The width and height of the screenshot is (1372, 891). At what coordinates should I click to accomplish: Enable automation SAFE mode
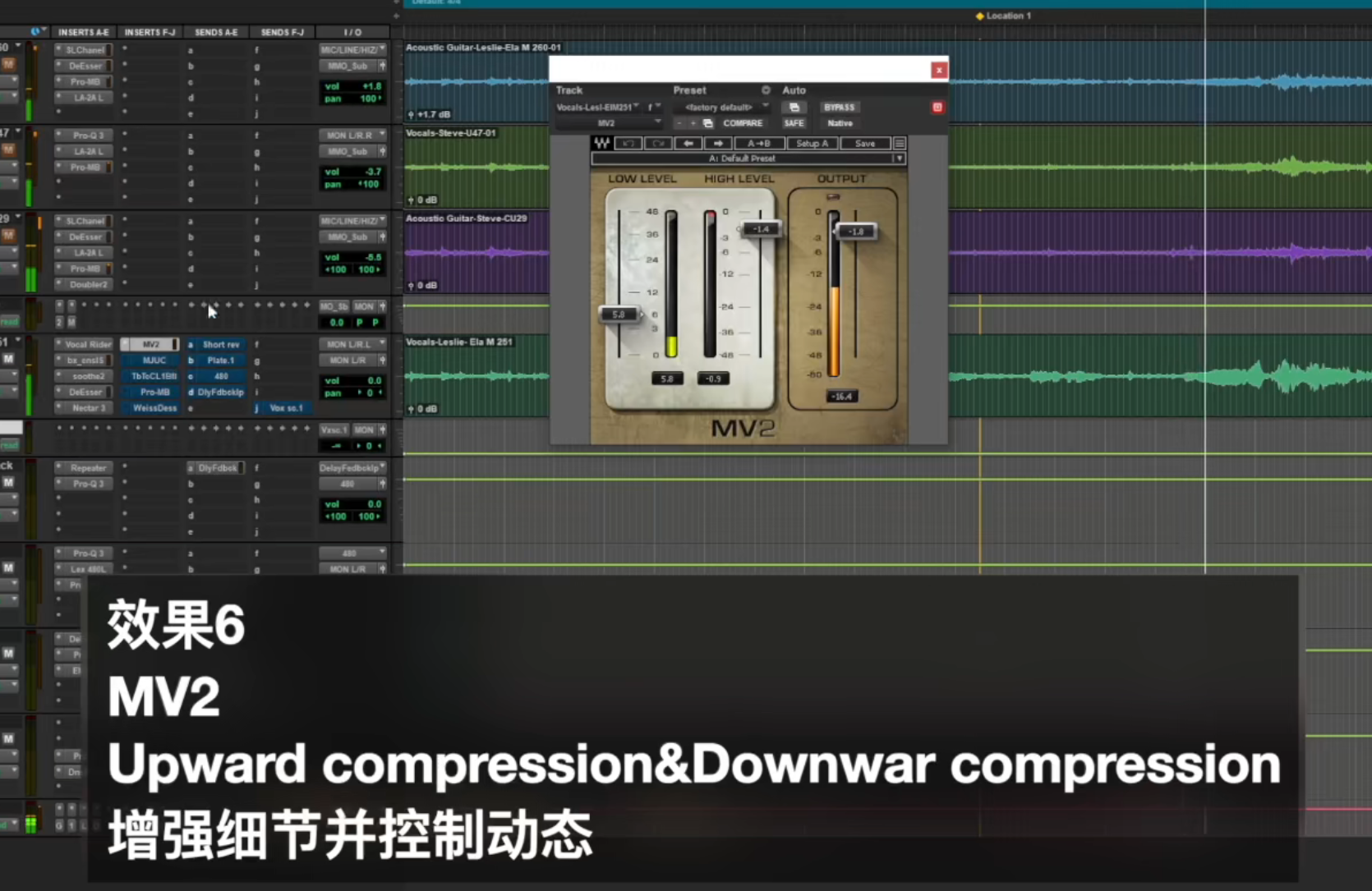click(x=794, y=123)
